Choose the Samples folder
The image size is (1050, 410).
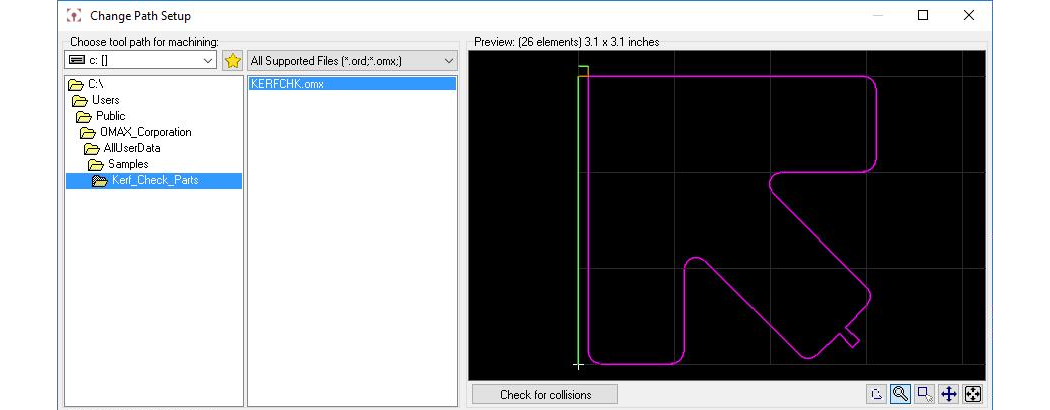click(128, 164)
